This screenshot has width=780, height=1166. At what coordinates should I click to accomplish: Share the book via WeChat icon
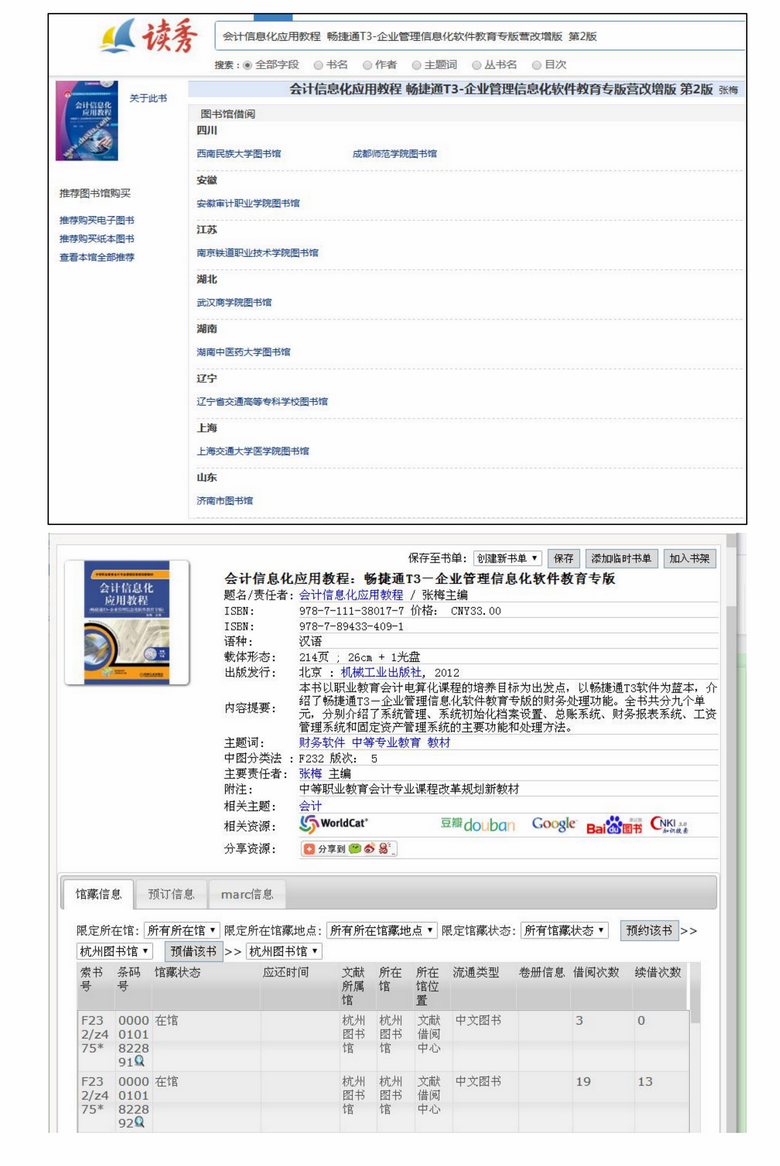tap(355, 848)
